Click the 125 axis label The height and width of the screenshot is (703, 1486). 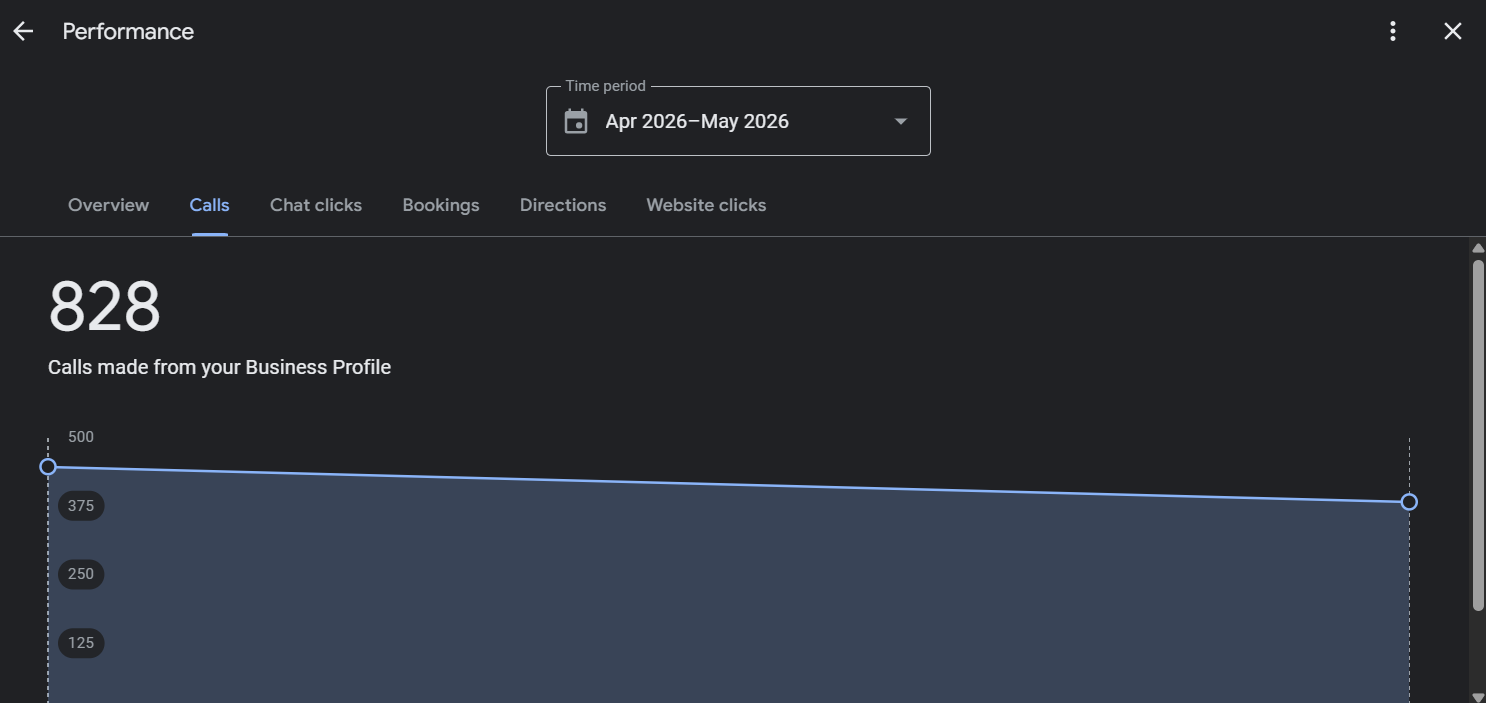click(81, 642)
